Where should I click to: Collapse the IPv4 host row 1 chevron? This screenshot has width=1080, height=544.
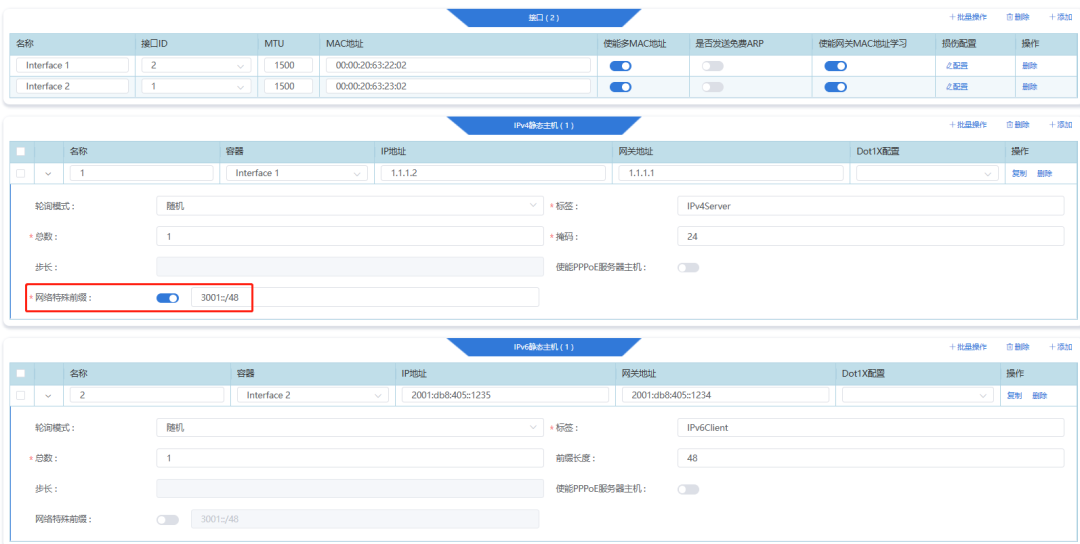48,173
